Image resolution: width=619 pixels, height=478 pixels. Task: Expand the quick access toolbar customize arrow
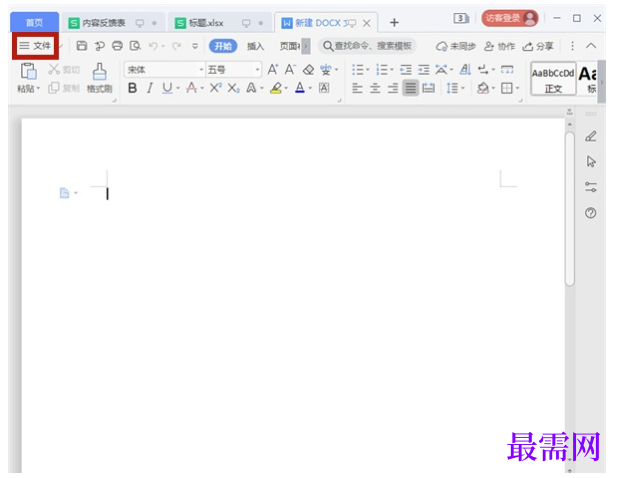click(195, 46)
